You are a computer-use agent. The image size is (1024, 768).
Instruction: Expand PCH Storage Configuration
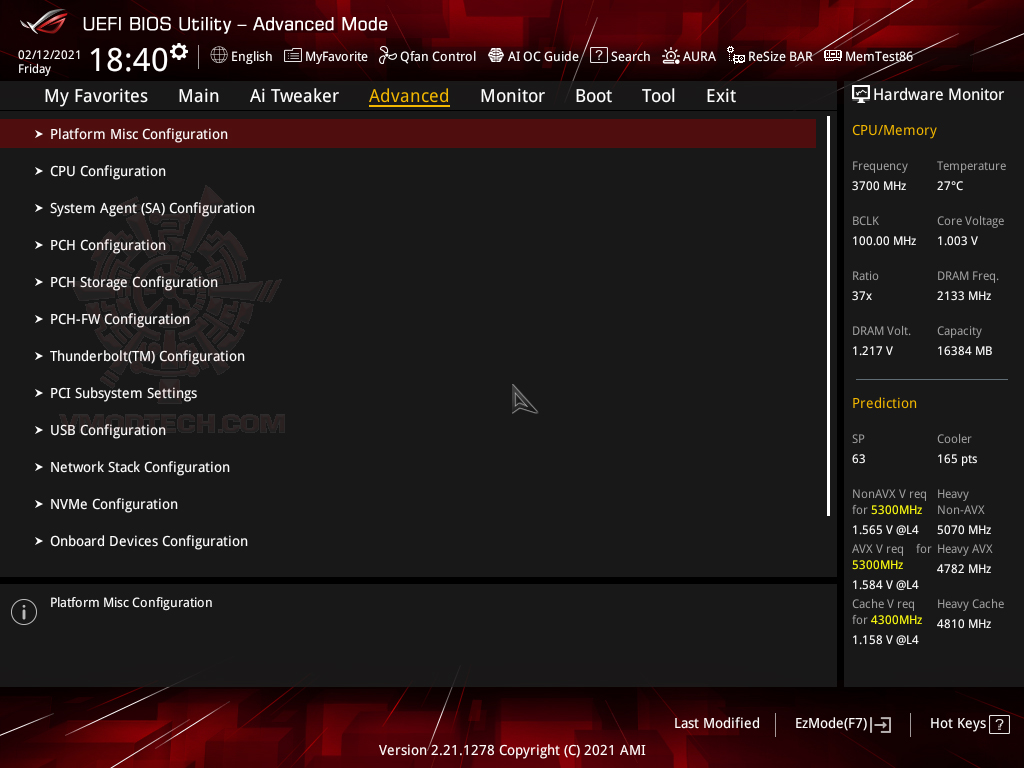pos(133,282)
